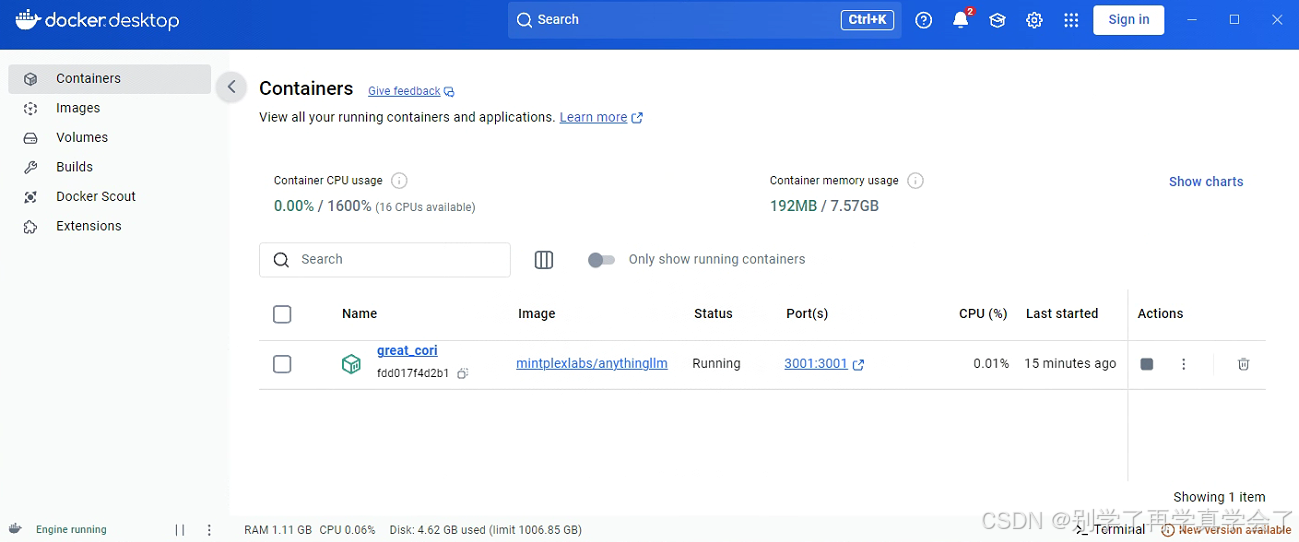Open Docker Scout in sidebar
1299x542 pixels.
(x=109, y=196)
